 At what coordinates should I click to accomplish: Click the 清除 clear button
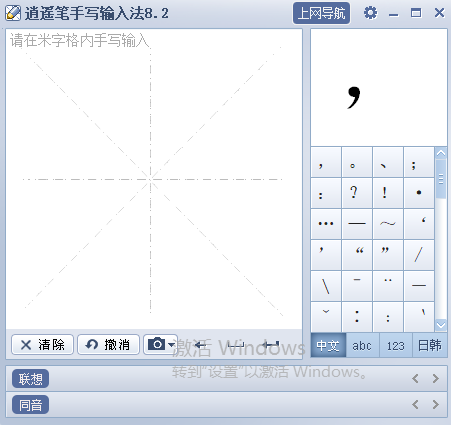click(42, 345)
